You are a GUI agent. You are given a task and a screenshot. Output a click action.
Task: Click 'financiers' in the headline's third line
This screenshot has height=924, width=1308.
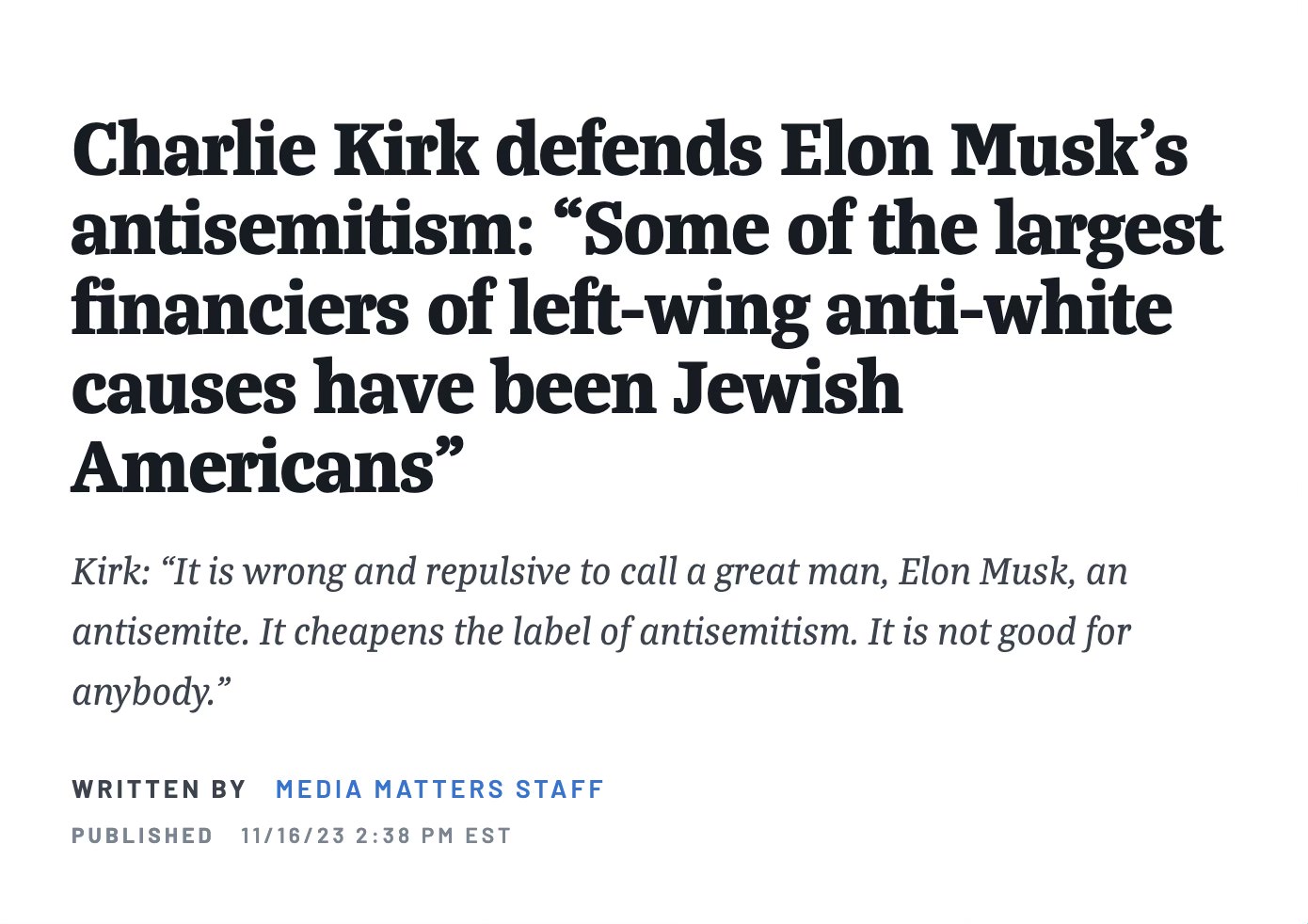pos(240,310)
